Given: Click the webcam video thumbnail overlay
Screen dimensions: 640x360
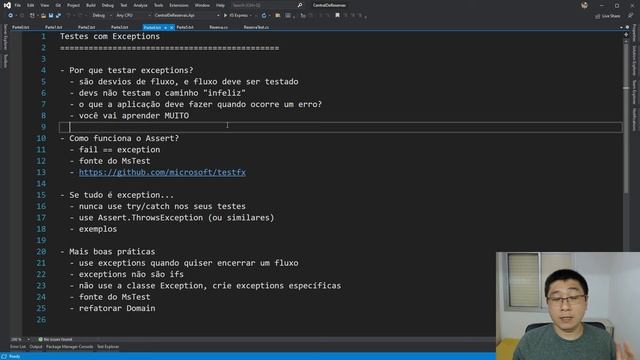Looking at the screenshot, I should (568, 306).
